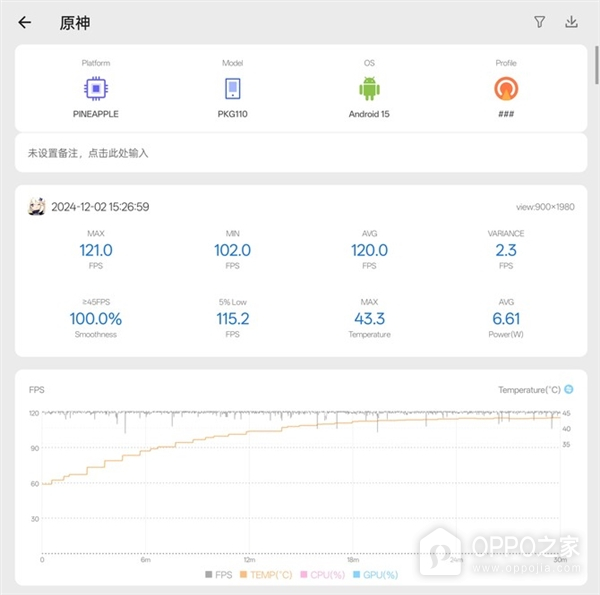Image resolution: width=600 pixels, height=595 pixels.
Task: Tap the note field to enter remarks
Action: click(x=301, y=153)
